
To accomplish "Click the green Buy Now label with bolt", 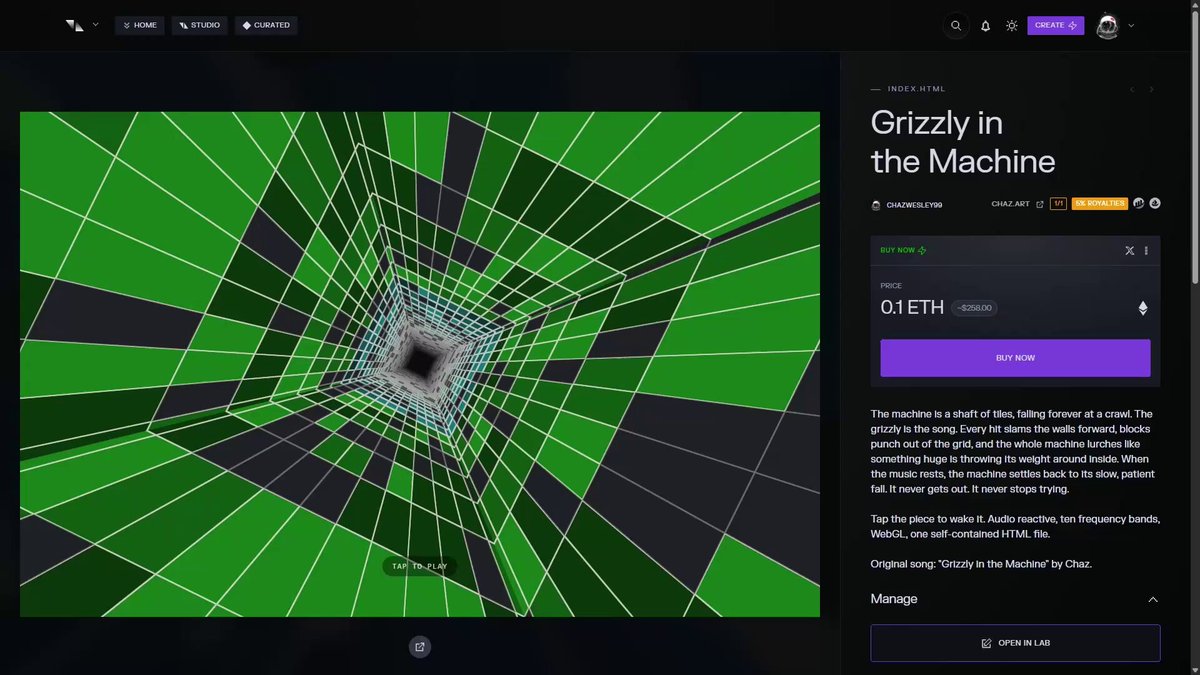I will click(x=903, y=250).
